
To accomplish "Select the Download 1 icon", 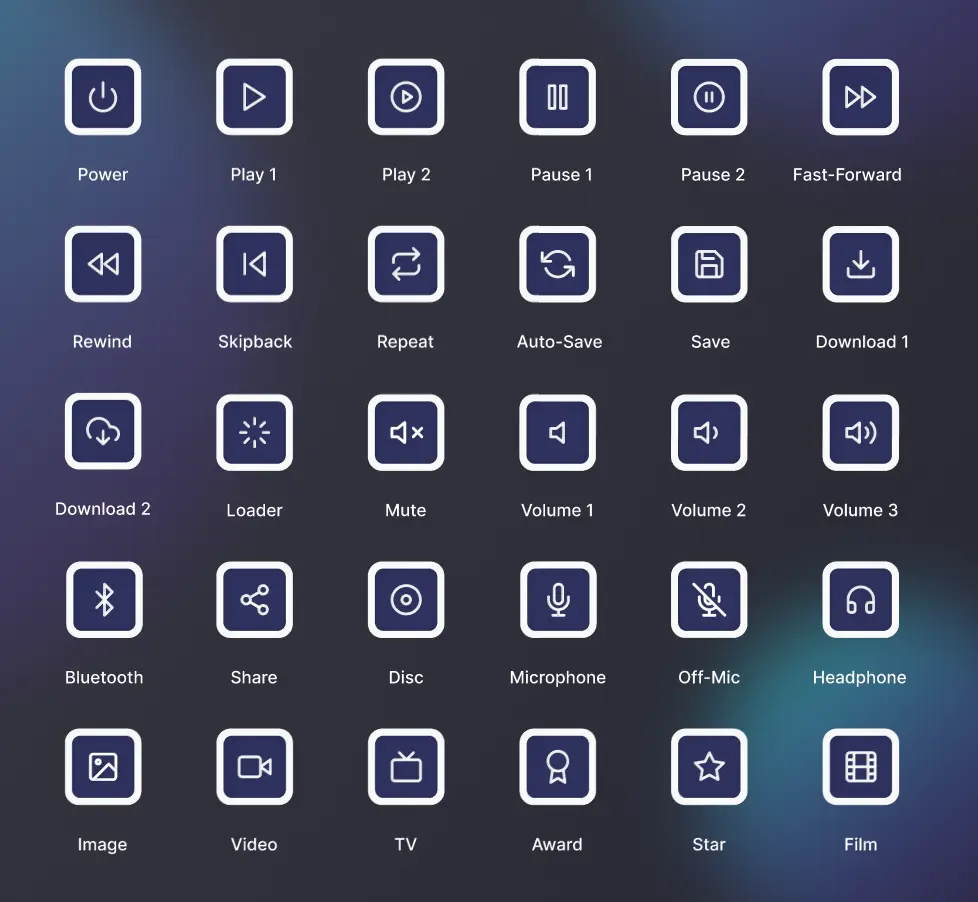I will 861,264.
